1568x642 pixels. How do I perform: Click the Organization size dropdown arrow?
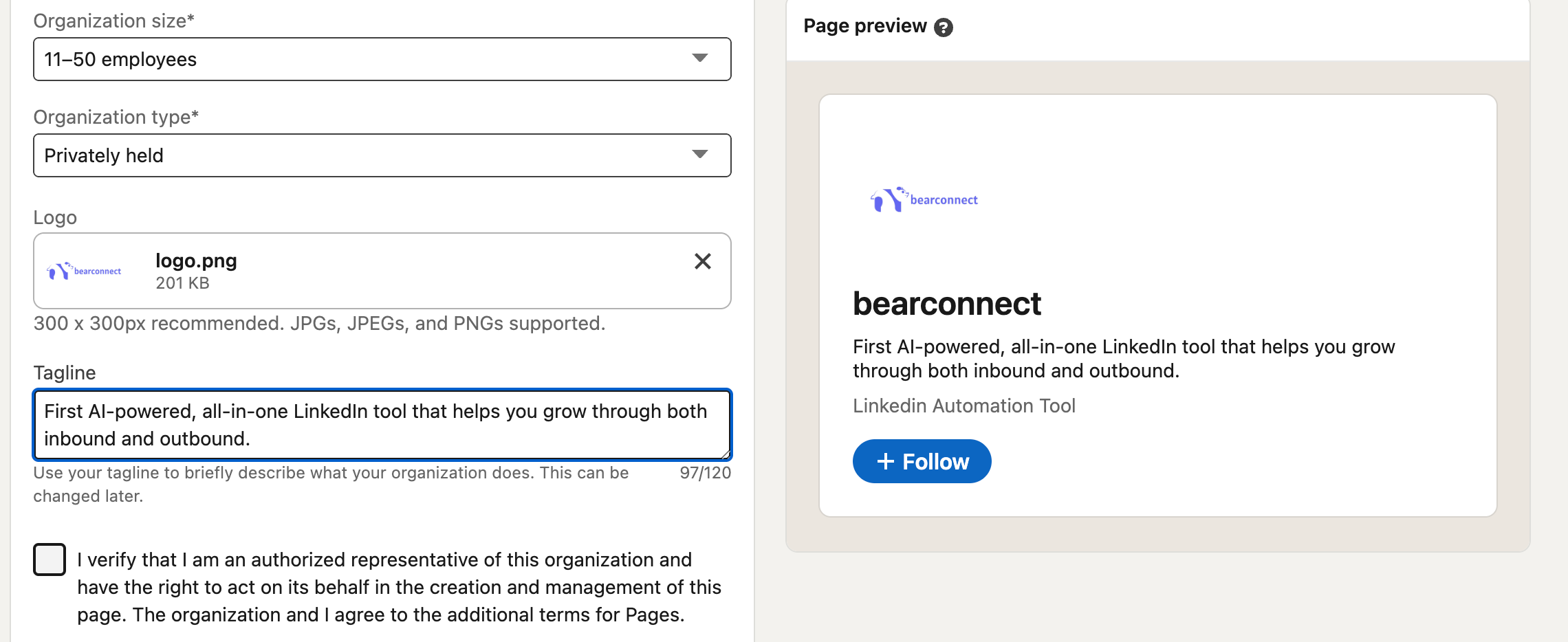[699, 58]
